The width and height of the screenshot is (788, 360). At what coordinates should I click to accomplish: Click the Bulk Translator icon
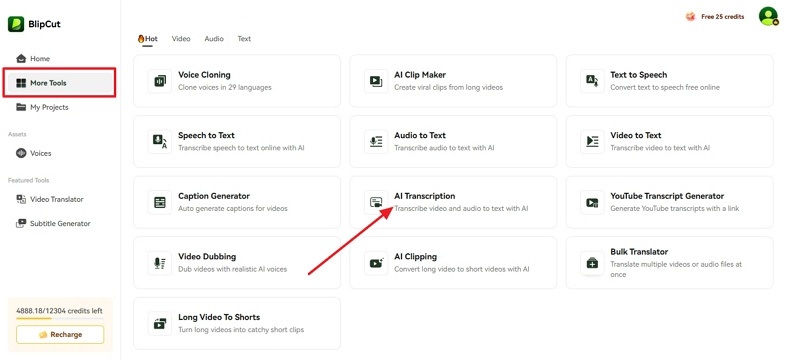592,263
